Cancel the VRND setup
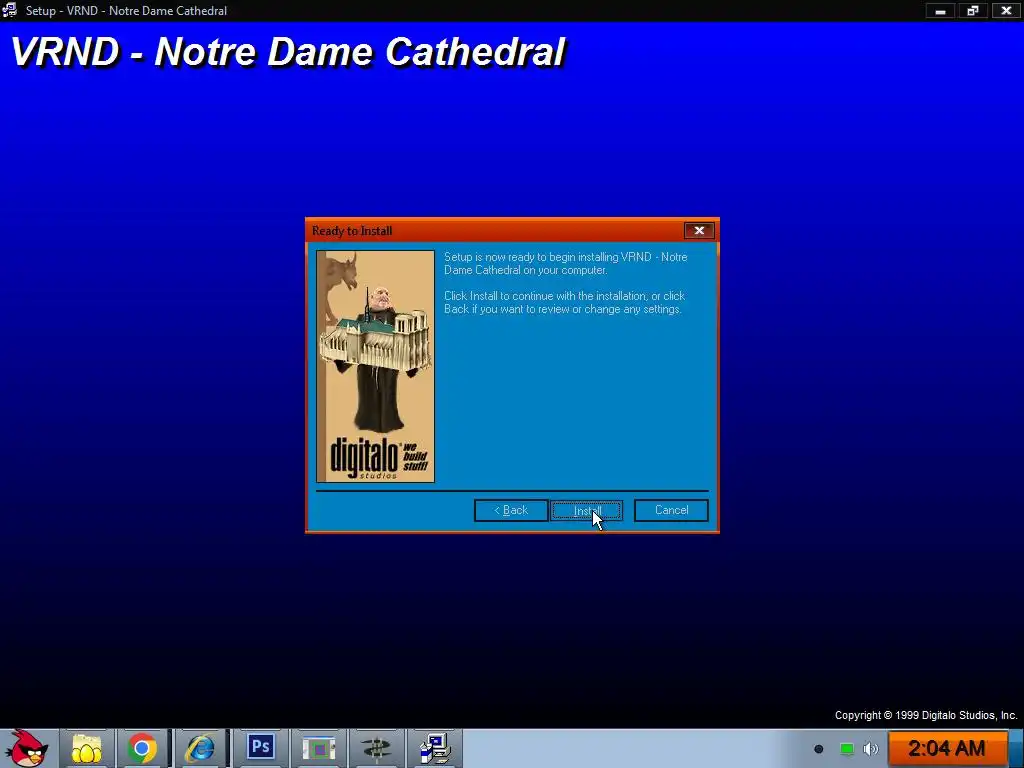This screenshot has height=768, width=1024. click(671, 510)
